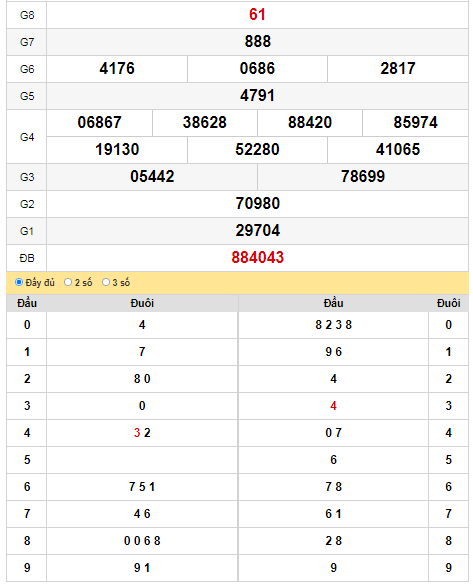The height and width of the screenshot is (586, 473).
Task: Click the G2 number 70980
Action: 257,204
